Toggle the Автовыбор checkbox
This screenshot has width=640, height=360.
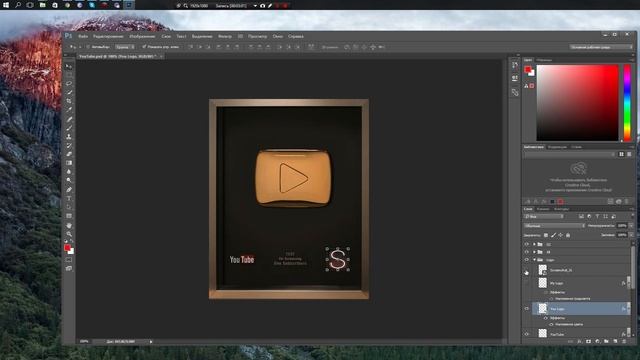pyautogui.click(x=88, y=47)
